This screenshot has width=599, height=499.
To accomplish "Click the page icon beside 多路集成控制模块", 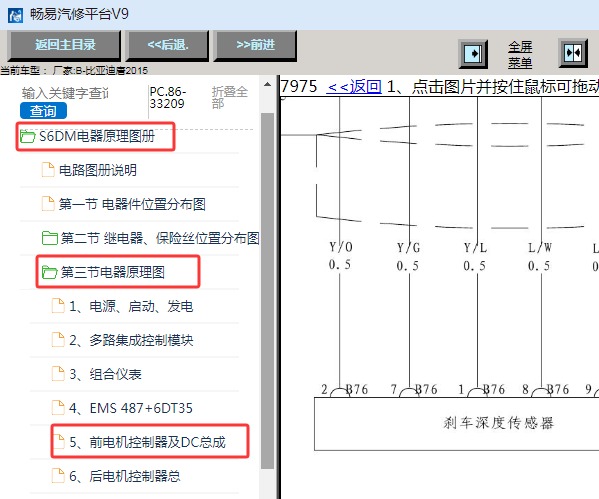I will 58,340.
